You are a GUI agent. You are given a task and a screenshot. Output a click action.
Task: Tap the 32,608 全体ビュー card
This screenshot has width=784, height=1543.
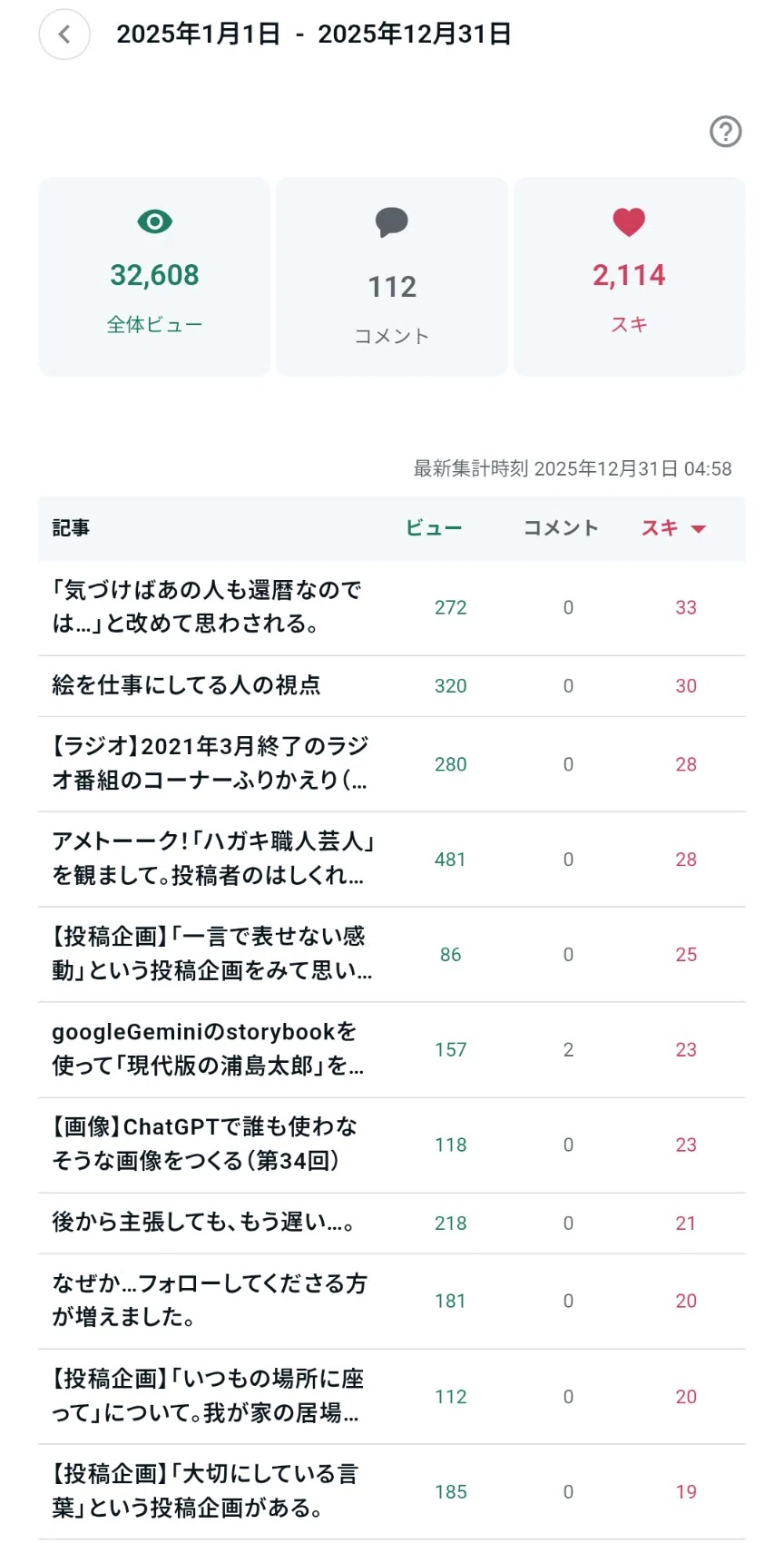click(154, 277)
